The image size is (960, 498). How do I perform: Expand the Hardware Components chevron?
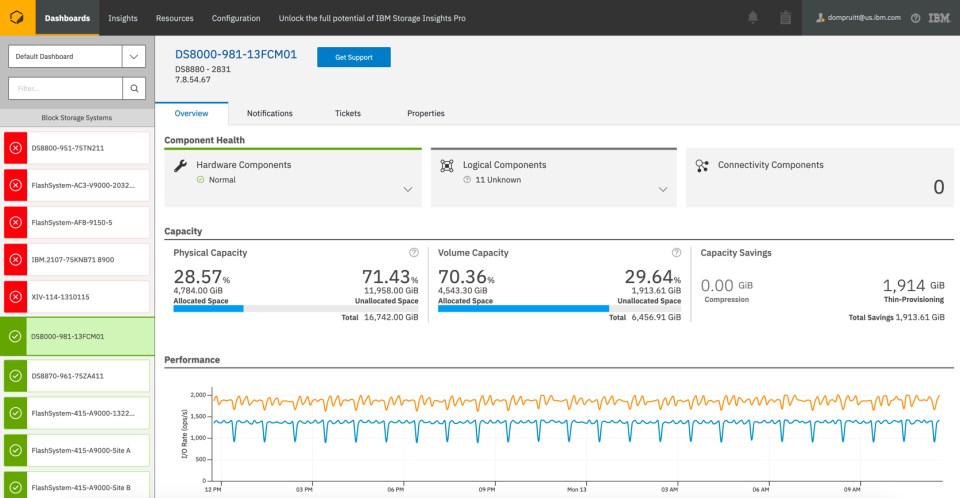click(408, 189)
